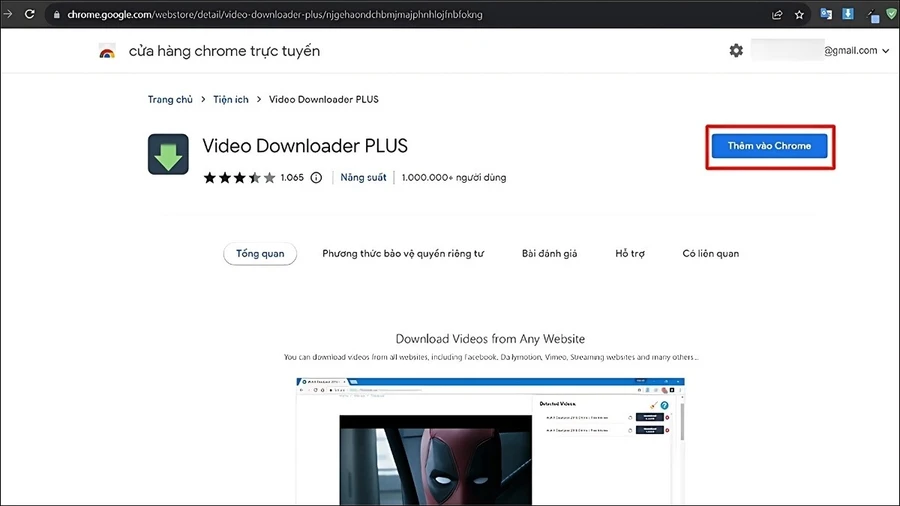Click the Video Downloader PLUS extension icon
The height and width of the screenshot is (506, 900).
tap(168, 154)
